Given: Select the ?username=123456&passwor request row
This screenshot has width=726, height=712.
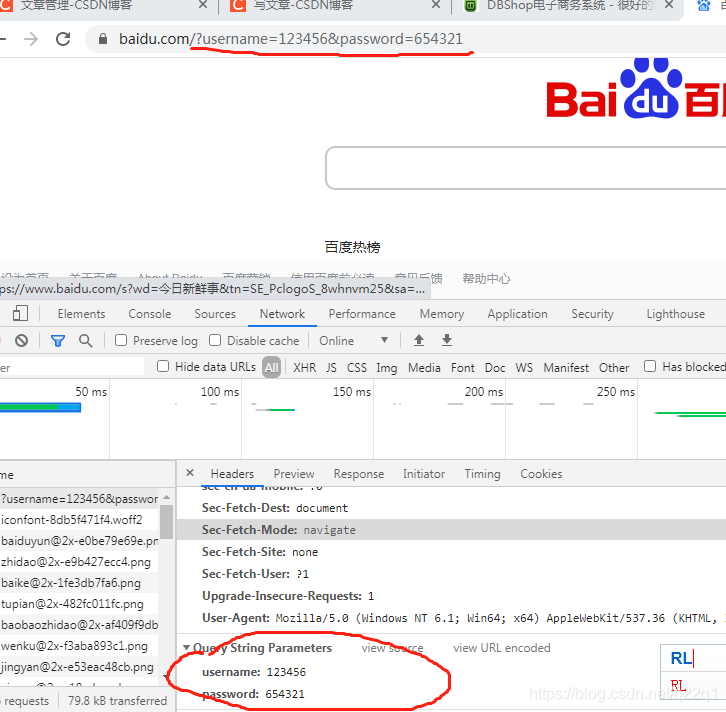Looking at the screenshot, I should point(79,499).
